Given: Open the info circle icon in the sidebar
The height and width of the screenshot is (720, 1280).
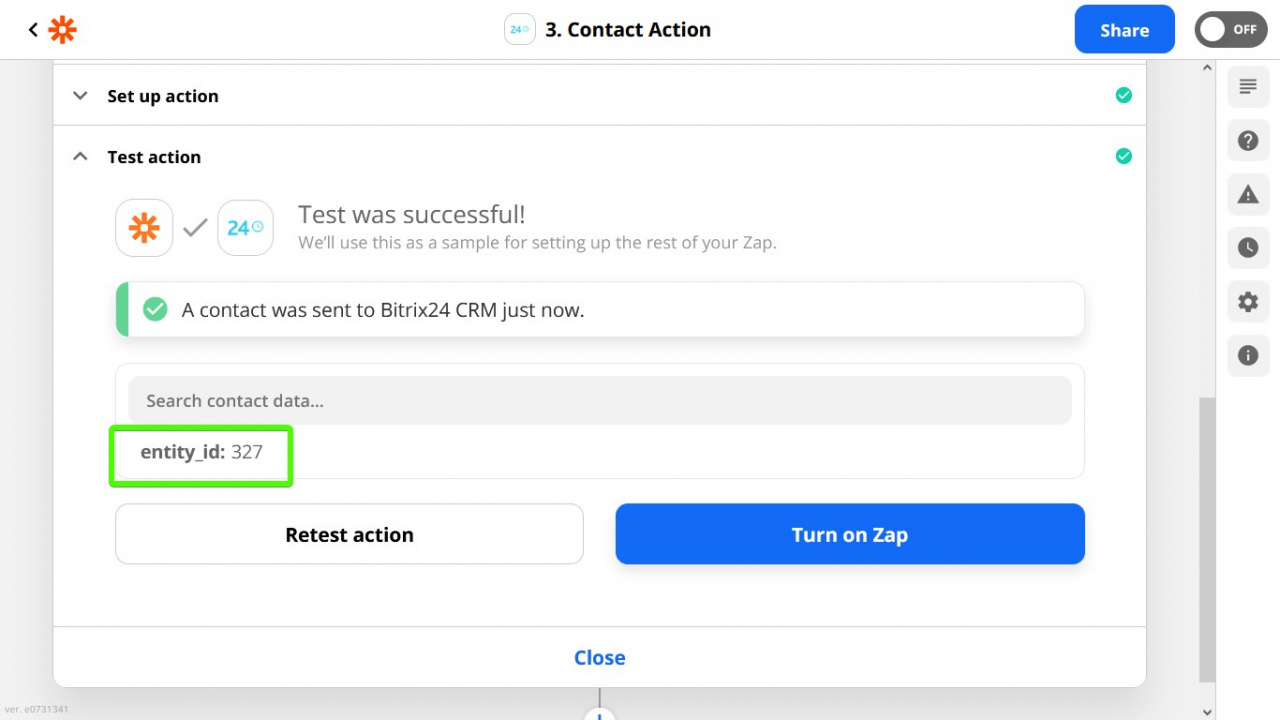Looking at the screenshot, I should [x=1248, y=355].
